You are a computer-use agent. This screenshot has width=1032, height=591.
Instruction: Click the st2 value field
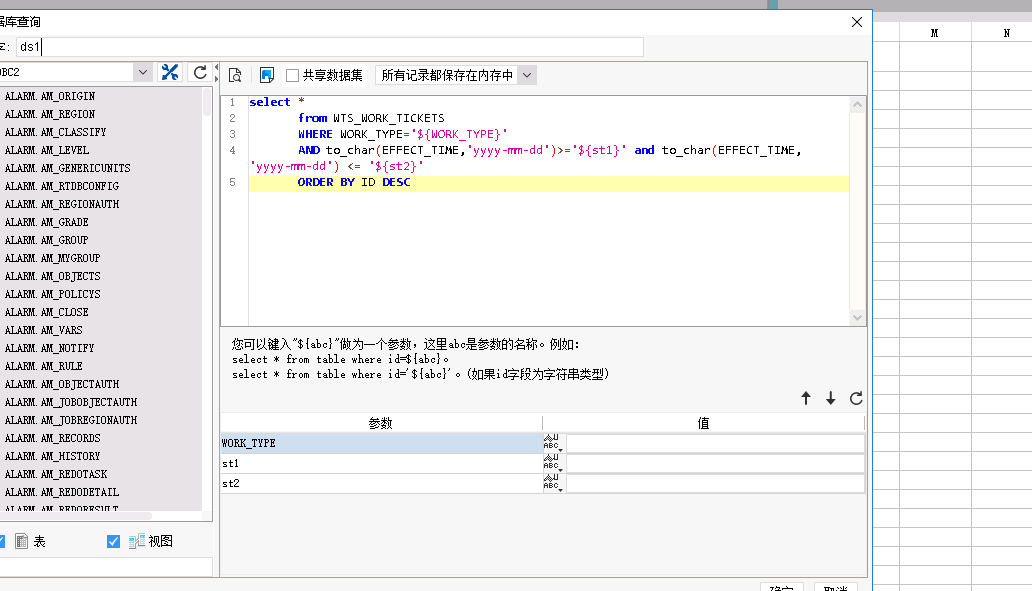coord(715,483)
